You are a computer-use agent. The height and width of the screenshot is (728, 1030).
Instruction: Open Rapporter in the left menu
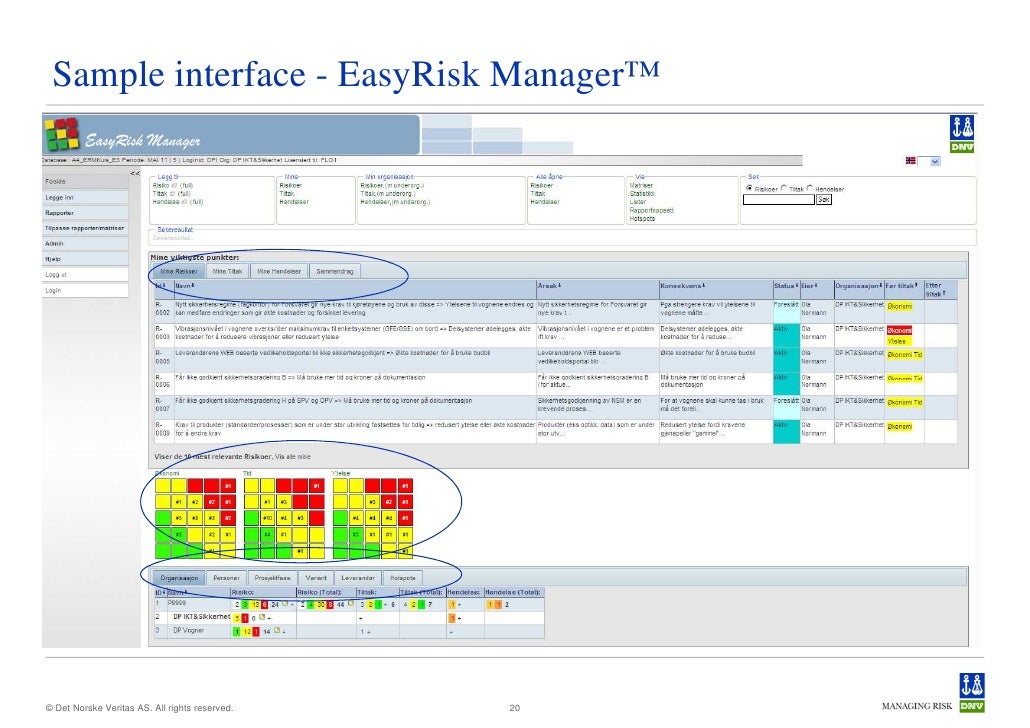click(x=85, y=213)
